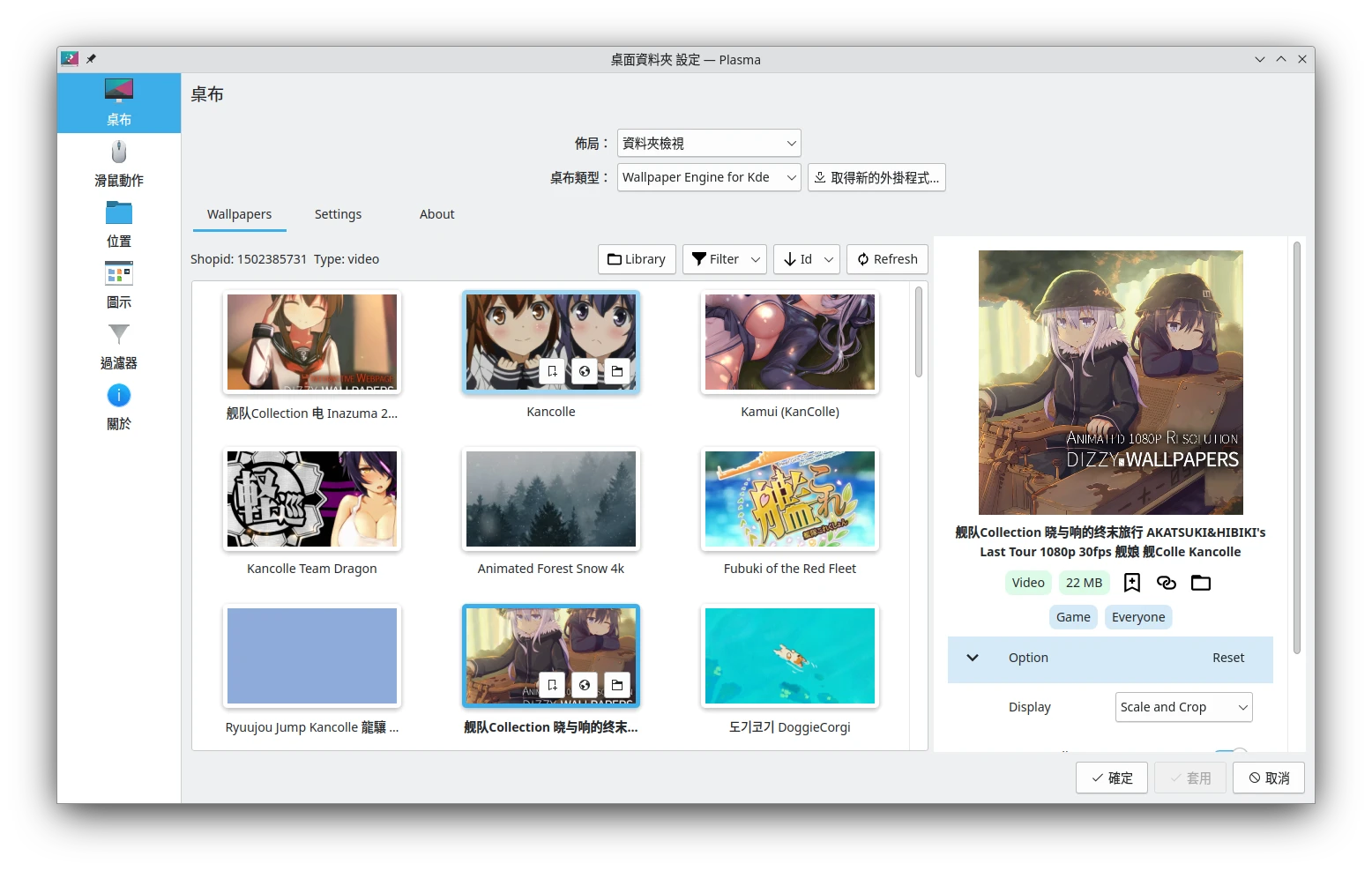
Task: Click the Shopid: 1502385731 text
Action: pyautogui.click(x=249, y=259)
